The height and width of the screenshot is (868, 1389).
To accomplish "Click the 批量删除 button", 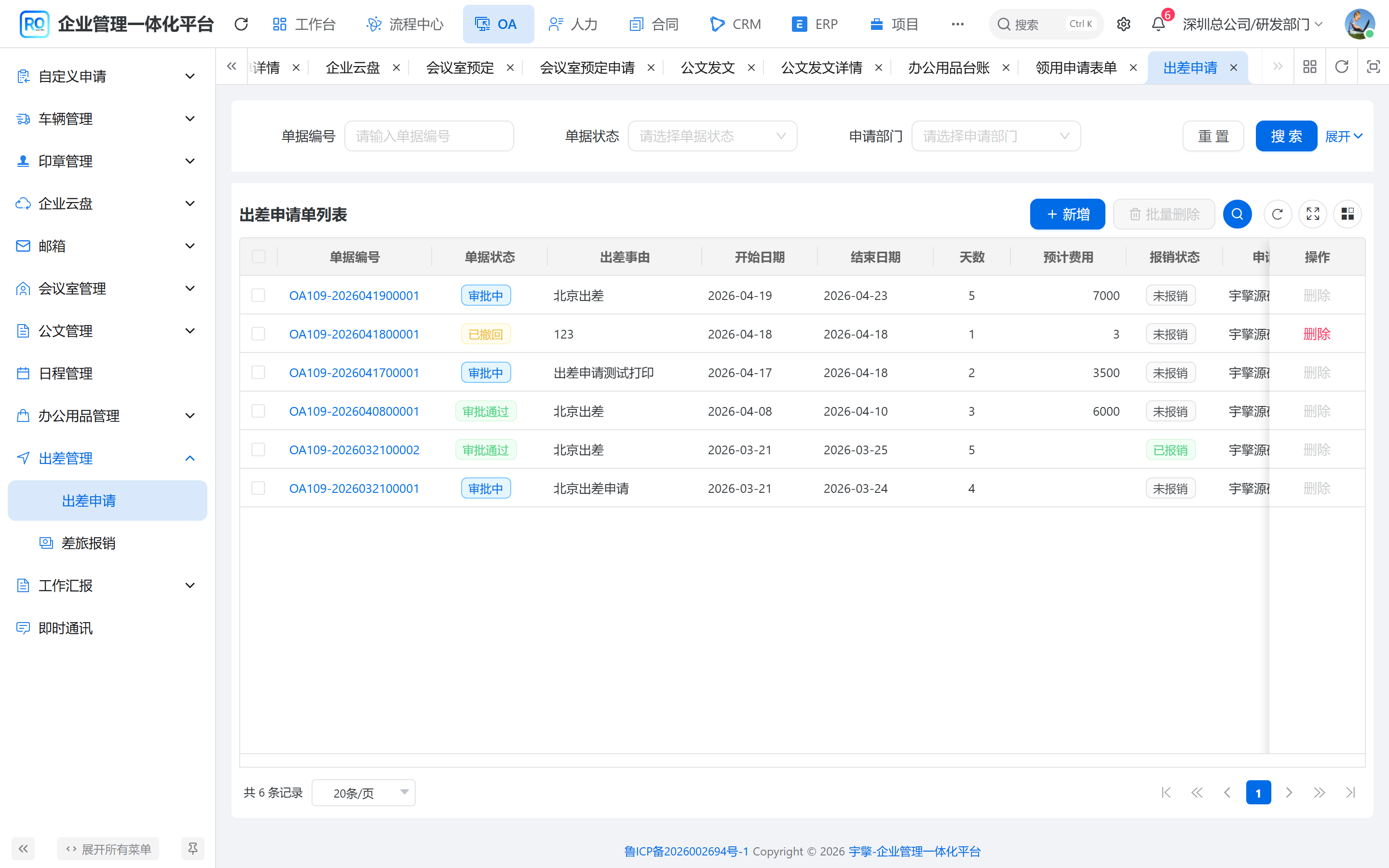I will pos(1164,214).
